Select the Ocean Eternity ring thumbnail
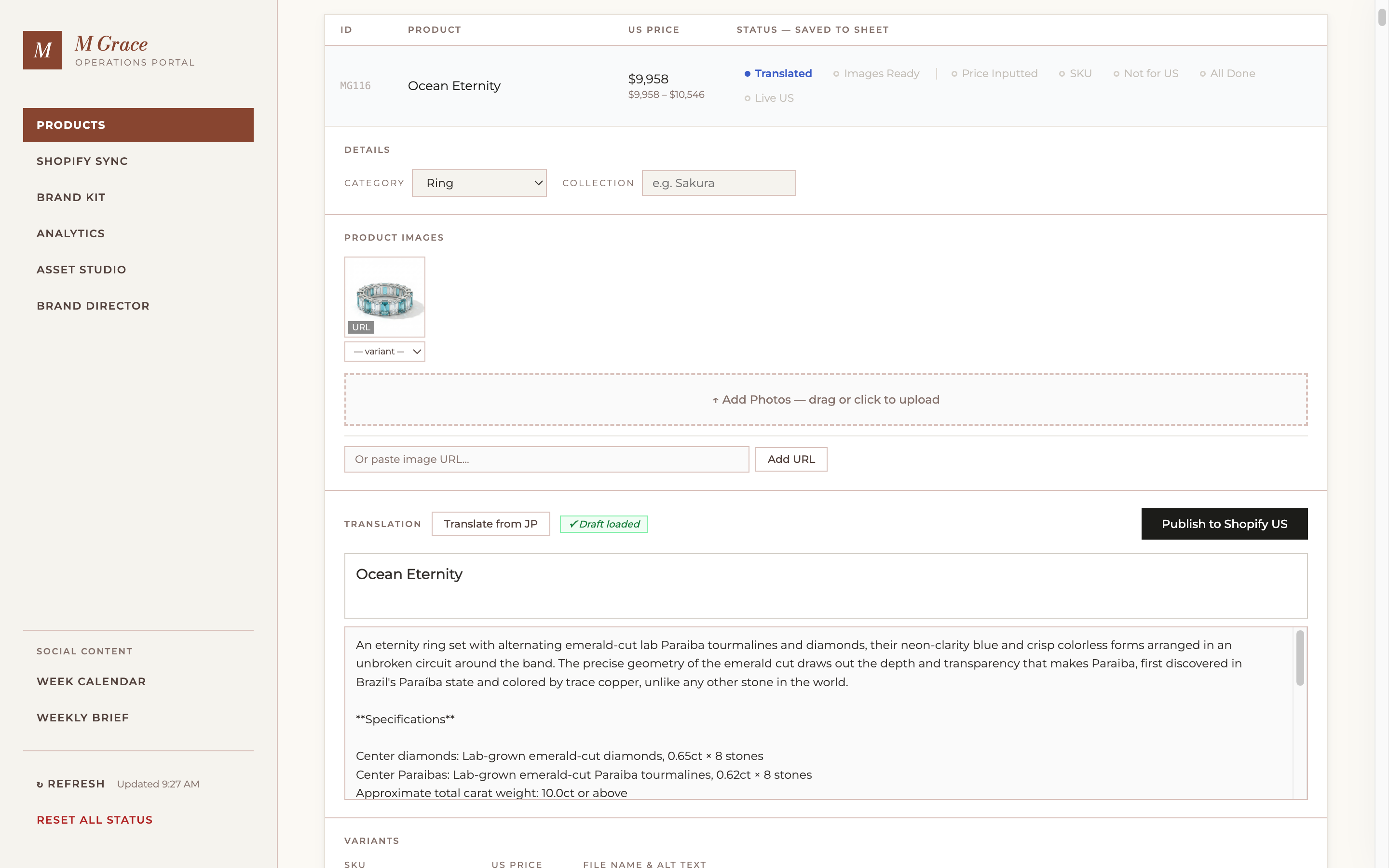The image size is (1389, 868). point(384,297)
